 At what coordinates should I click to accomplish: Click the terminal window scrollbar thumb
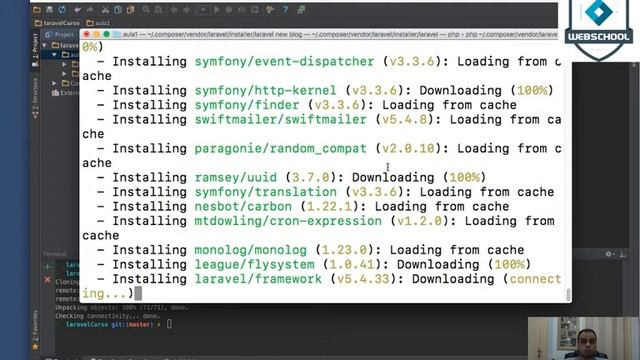coord(568,294)
